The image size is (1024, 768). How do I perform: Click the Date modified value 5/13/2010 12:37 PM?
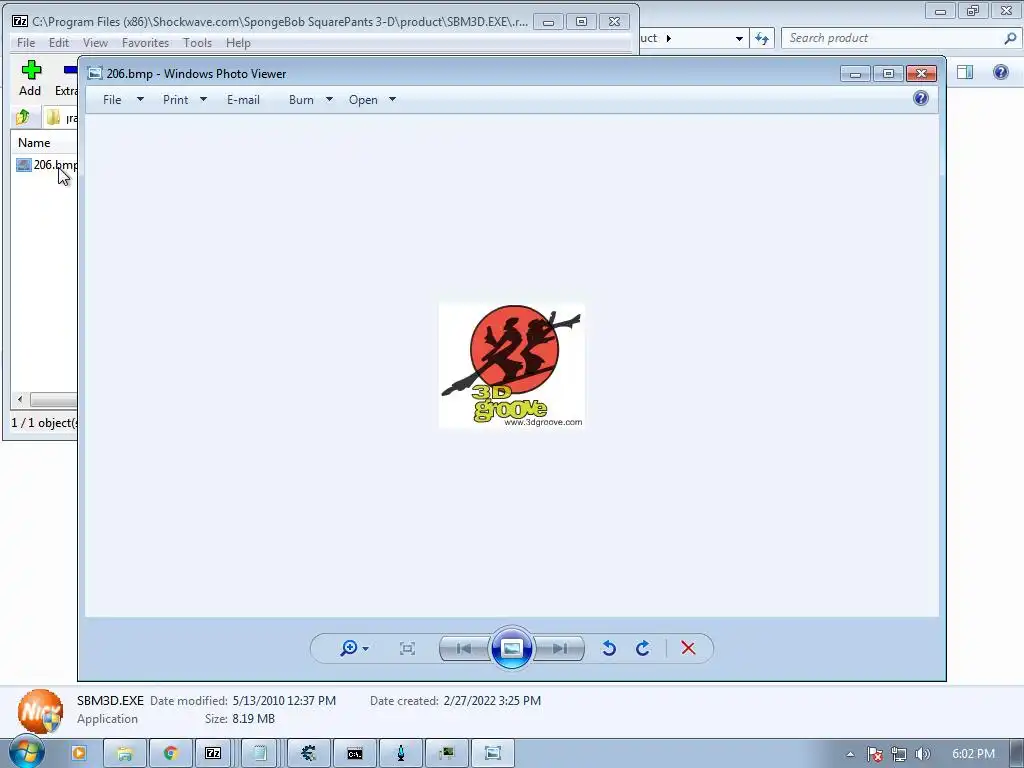pos(284,701)
